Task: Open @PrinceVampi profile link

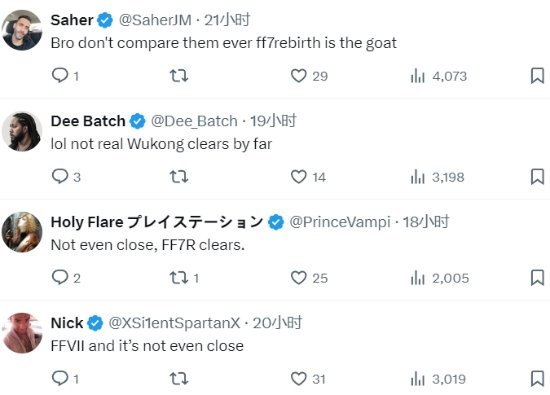Action: pyautogui.click(x=340, y=222)
